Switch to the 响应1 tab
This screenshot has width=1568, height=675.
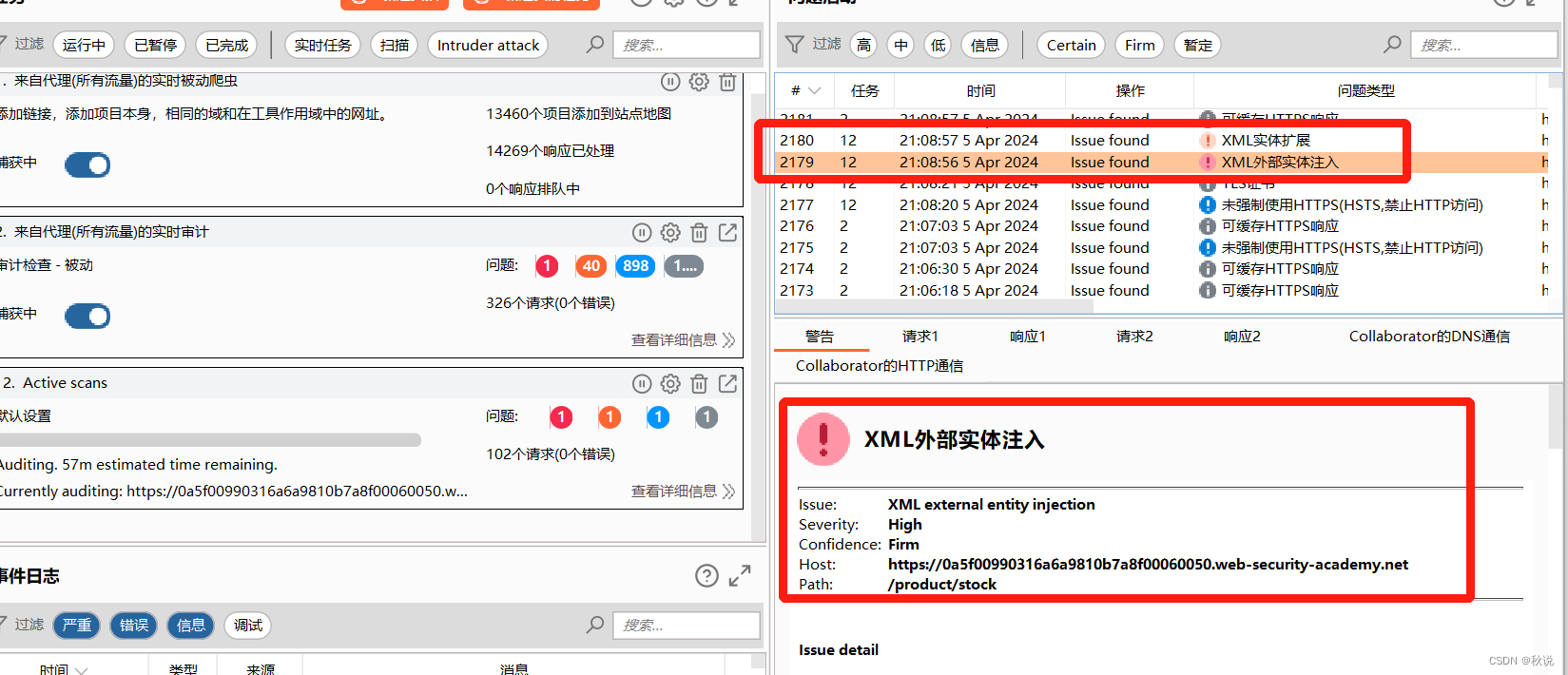point(1028,336)
